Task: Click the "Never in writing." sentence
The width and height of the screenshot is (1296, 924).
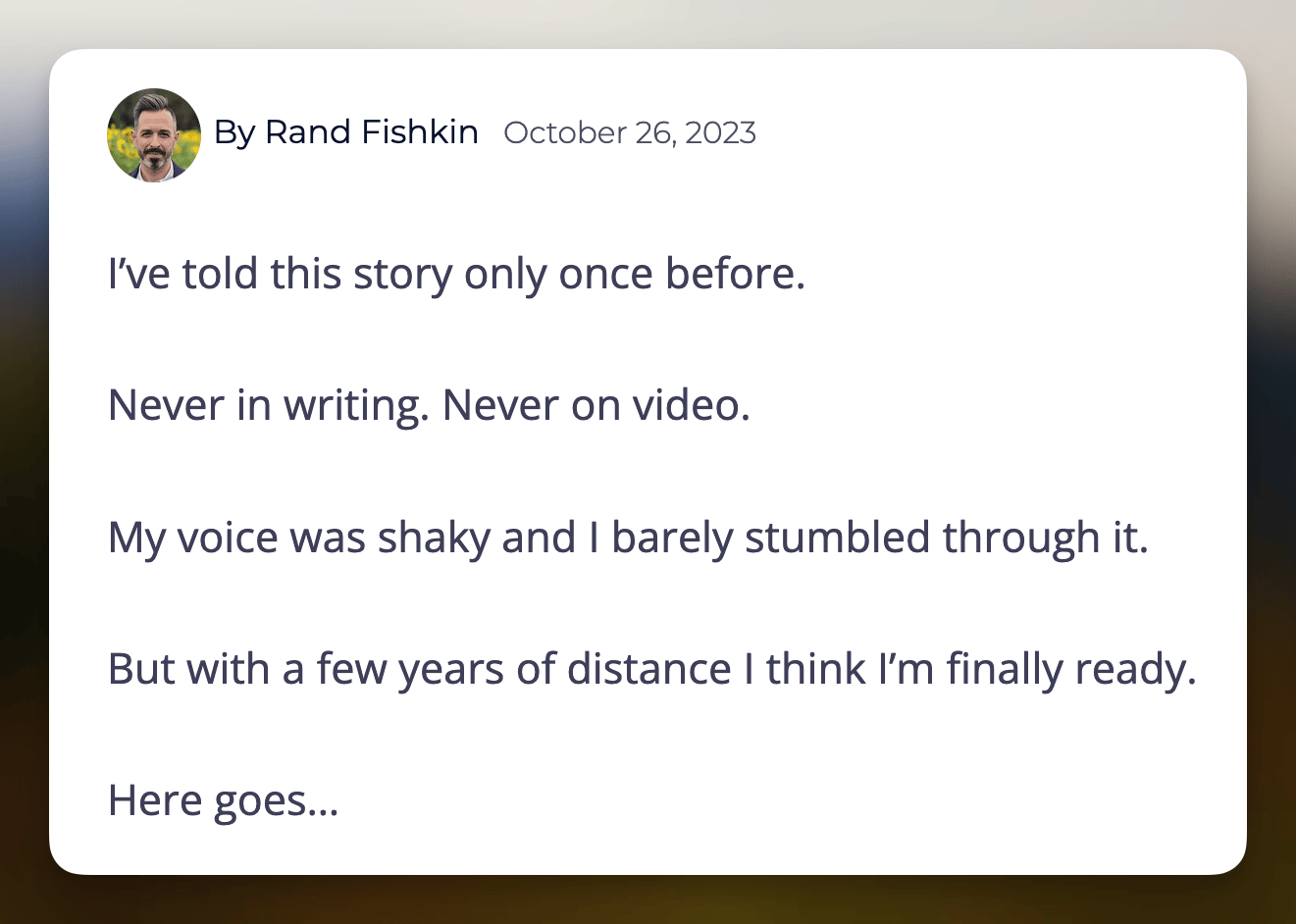Action: point(269,405)
